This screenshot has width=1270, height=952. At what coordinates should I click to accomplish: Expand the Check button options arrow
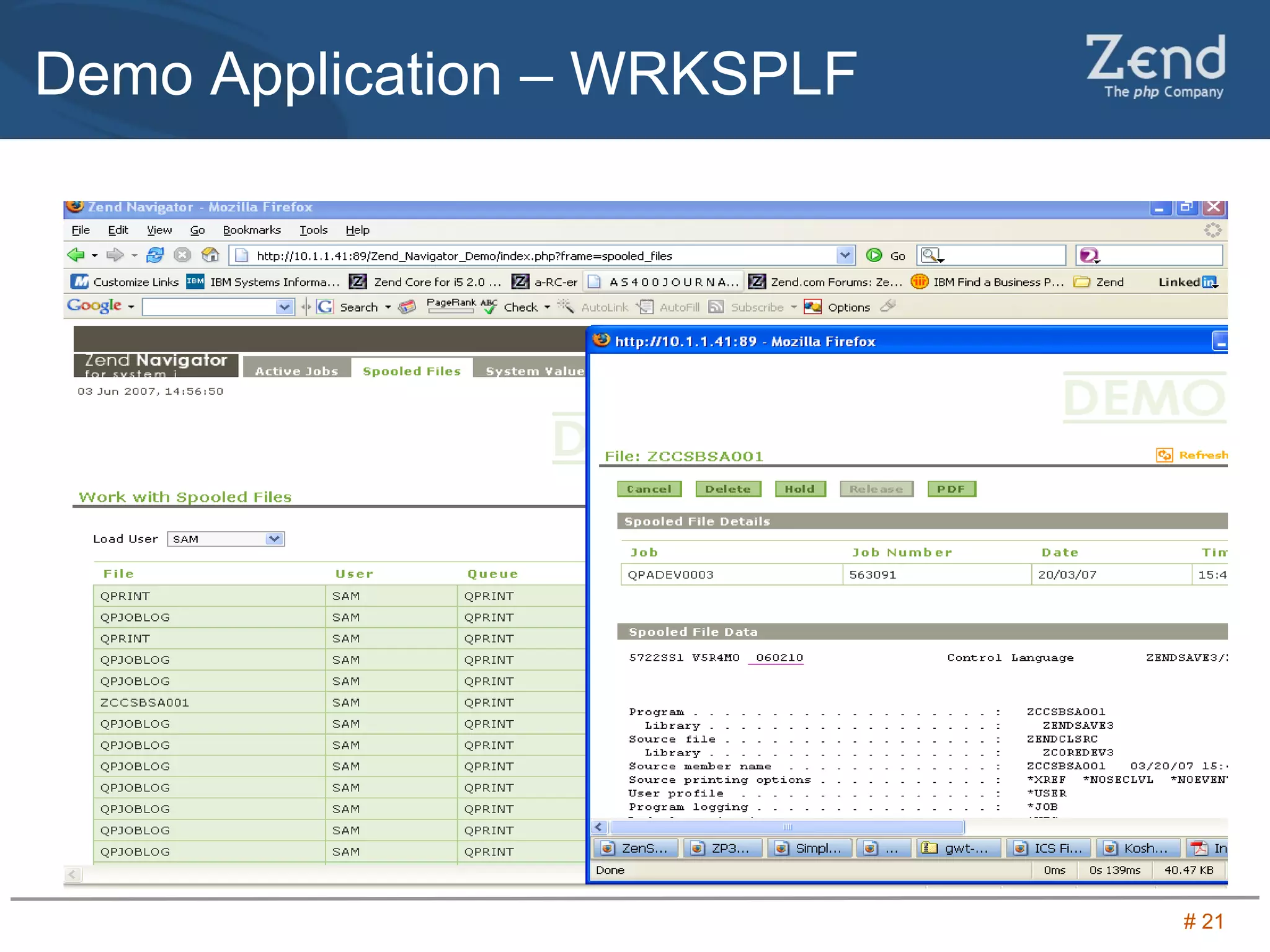pyautogui.click(x=547, y=307)
